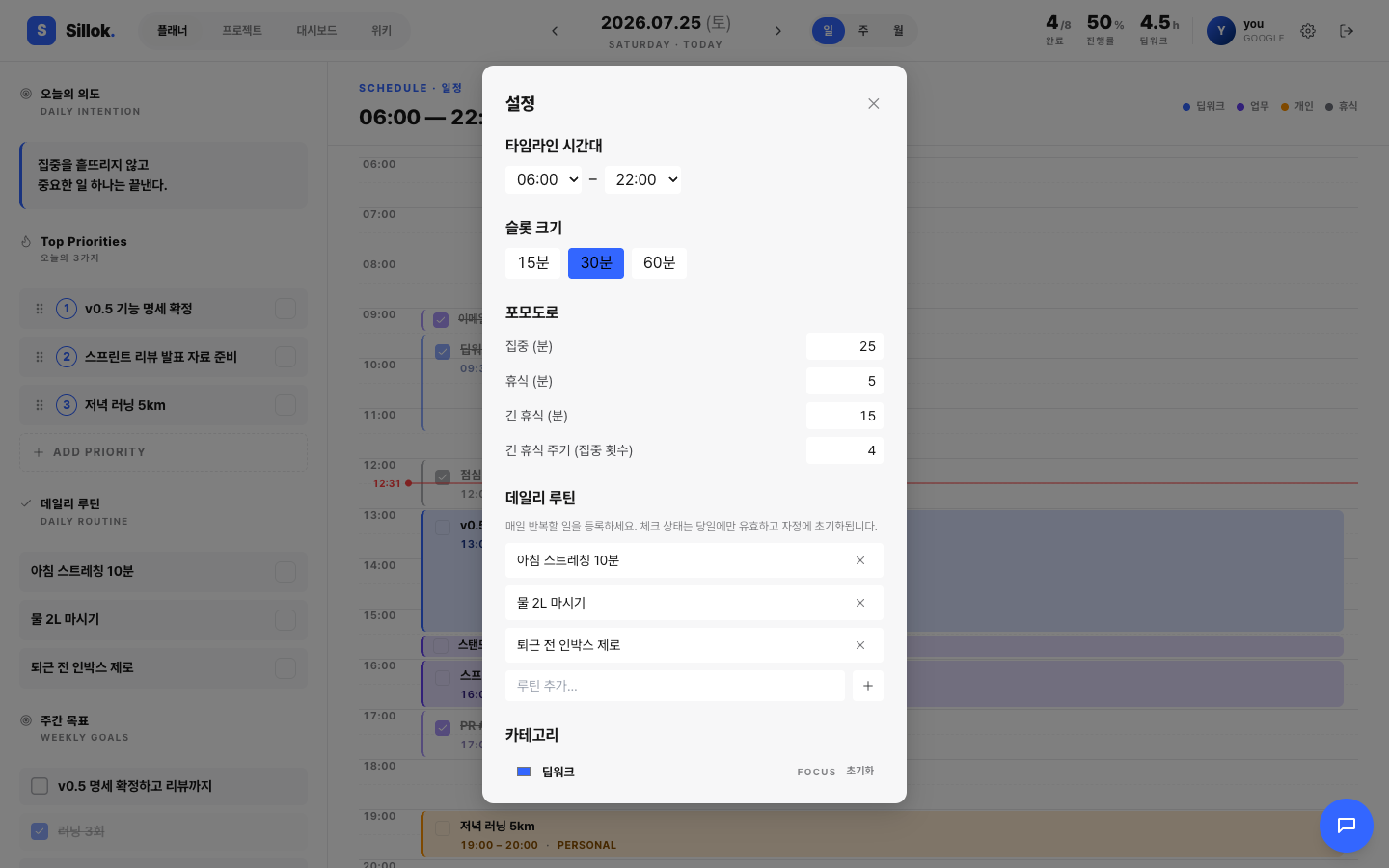Click the 4.5h 딥워크 stat
The image size is (1389, 868).
(x=1159, y=30)
